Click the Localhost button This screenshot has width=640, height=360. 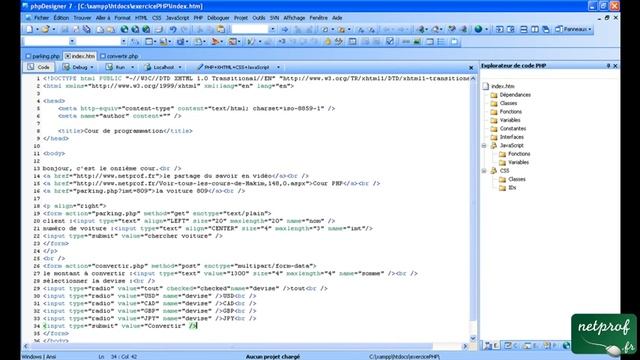click(160, 67)
